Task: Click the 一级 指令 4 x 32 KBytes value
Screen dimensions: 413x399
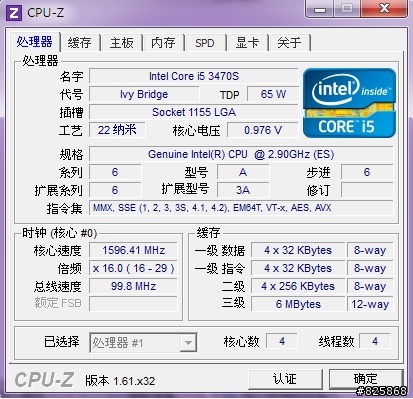Action: tap(298, 268)
